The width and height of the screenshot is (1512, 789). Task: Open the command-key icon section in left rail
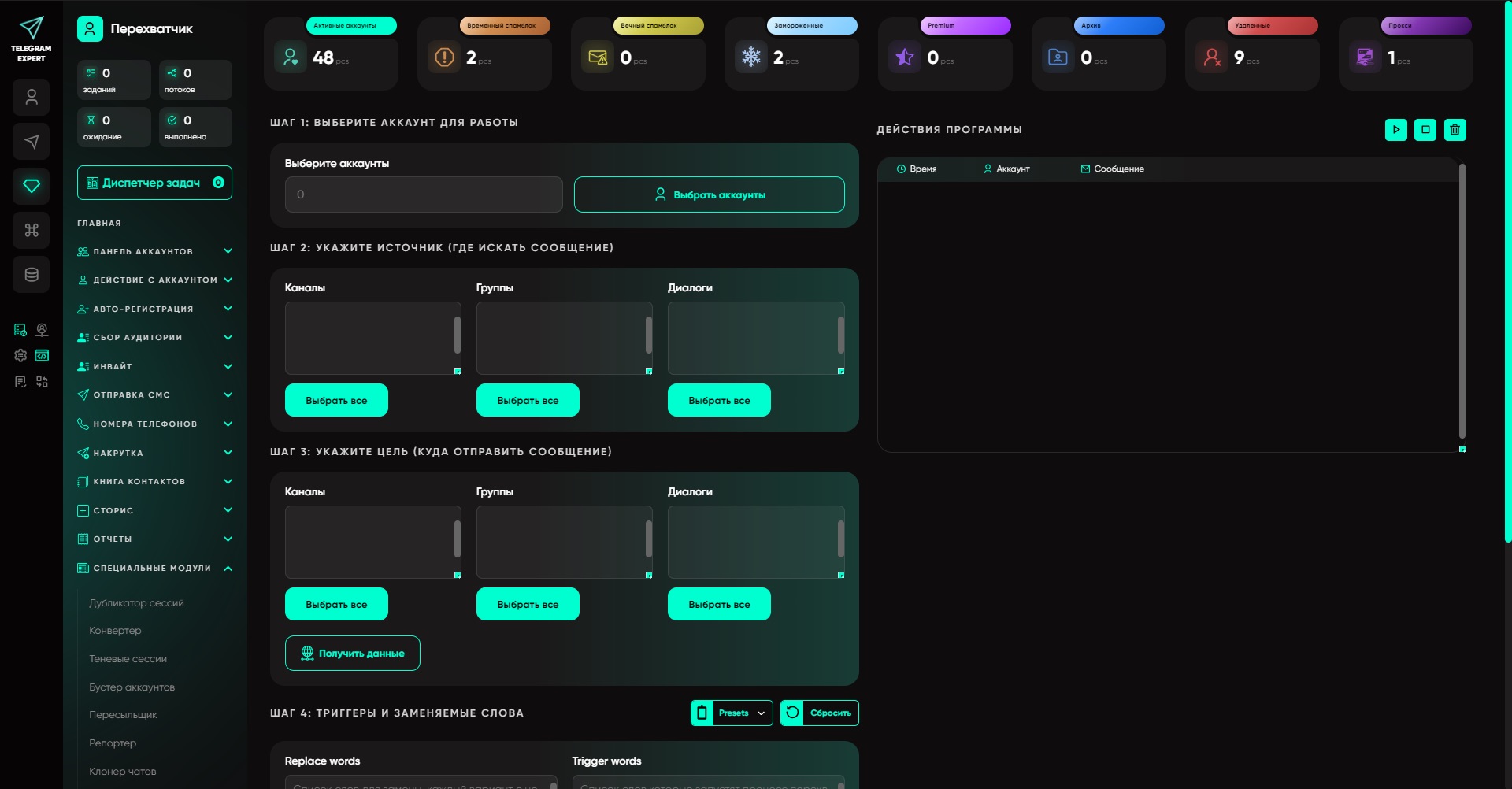31,231
